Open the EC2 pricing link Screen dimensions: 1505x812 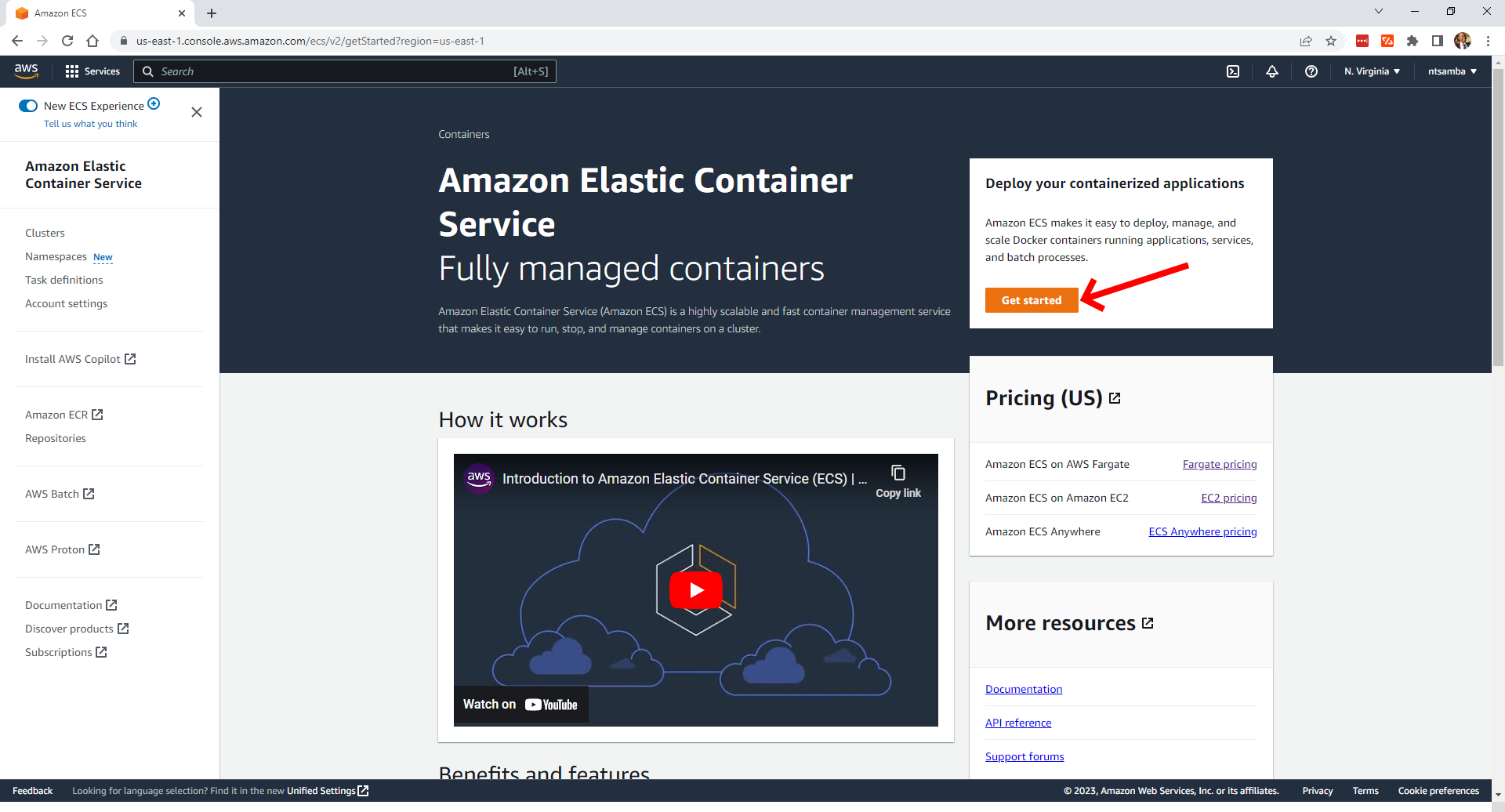click(1229, 498)
